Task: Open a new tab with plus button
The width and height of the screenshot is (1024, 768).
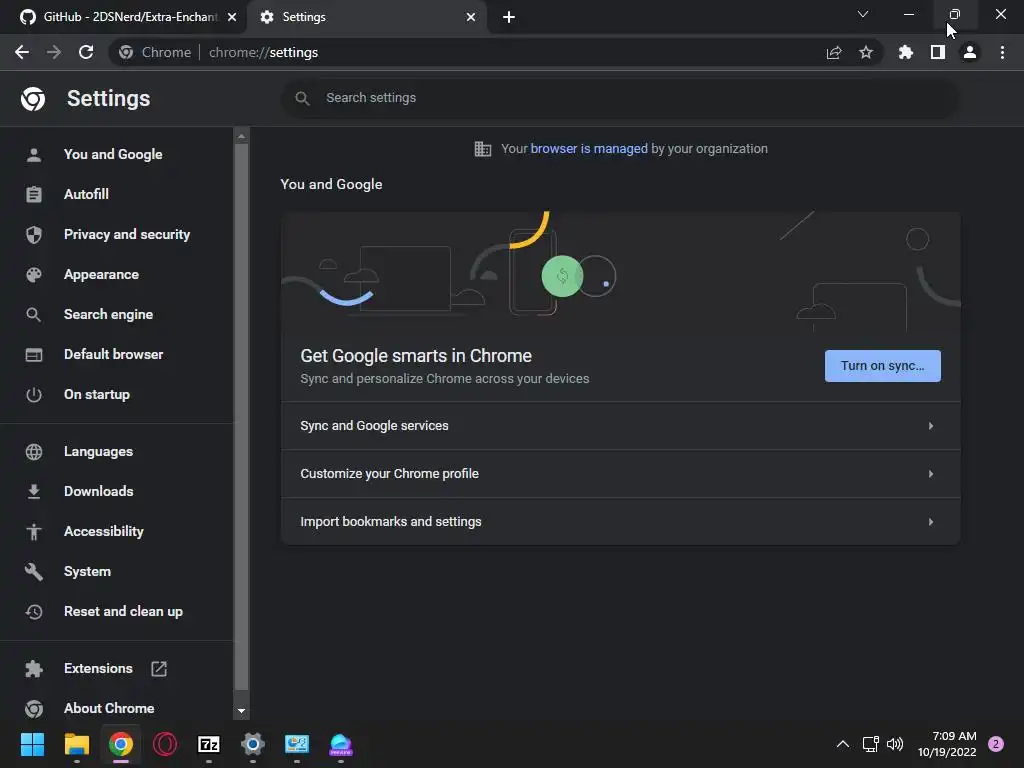Action: 509,17
